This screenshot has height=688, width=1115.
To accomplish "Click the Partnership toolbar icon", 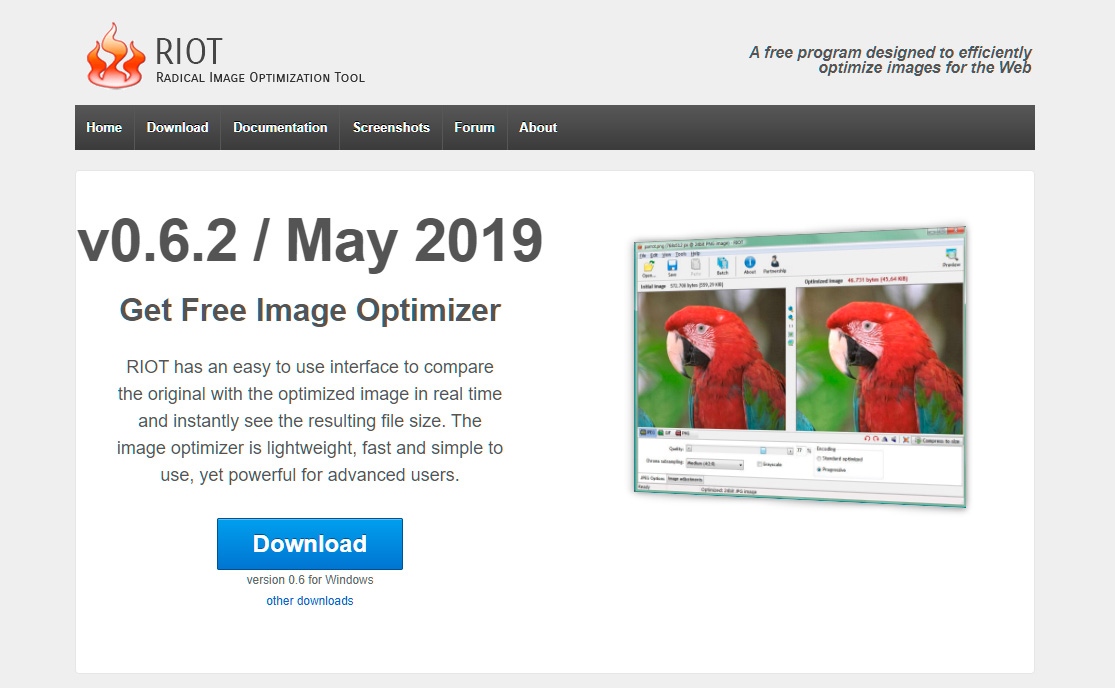I will coord(775,263).
